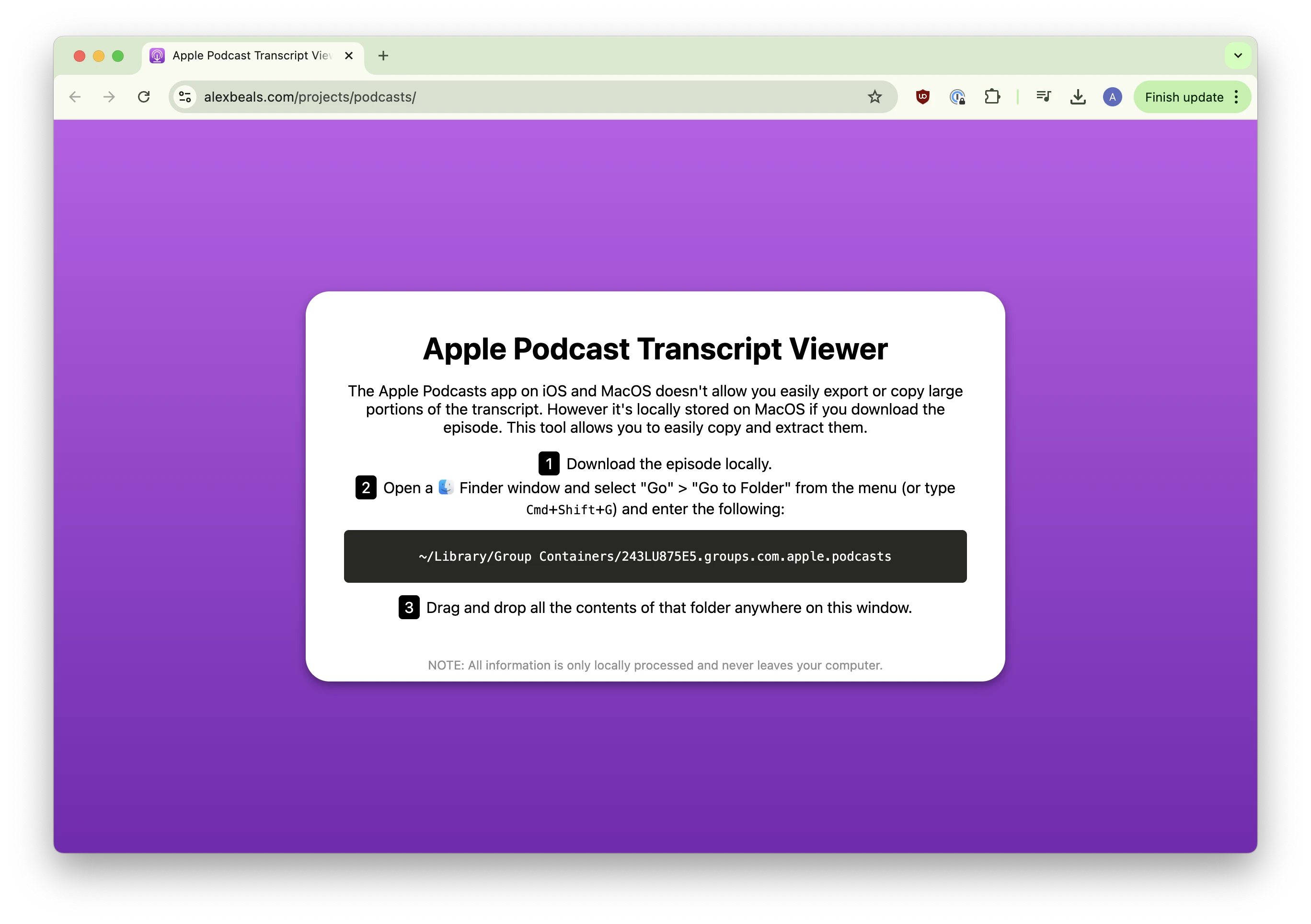
Task: Click the Library Group Containers path code block
Action: point(655,556)
